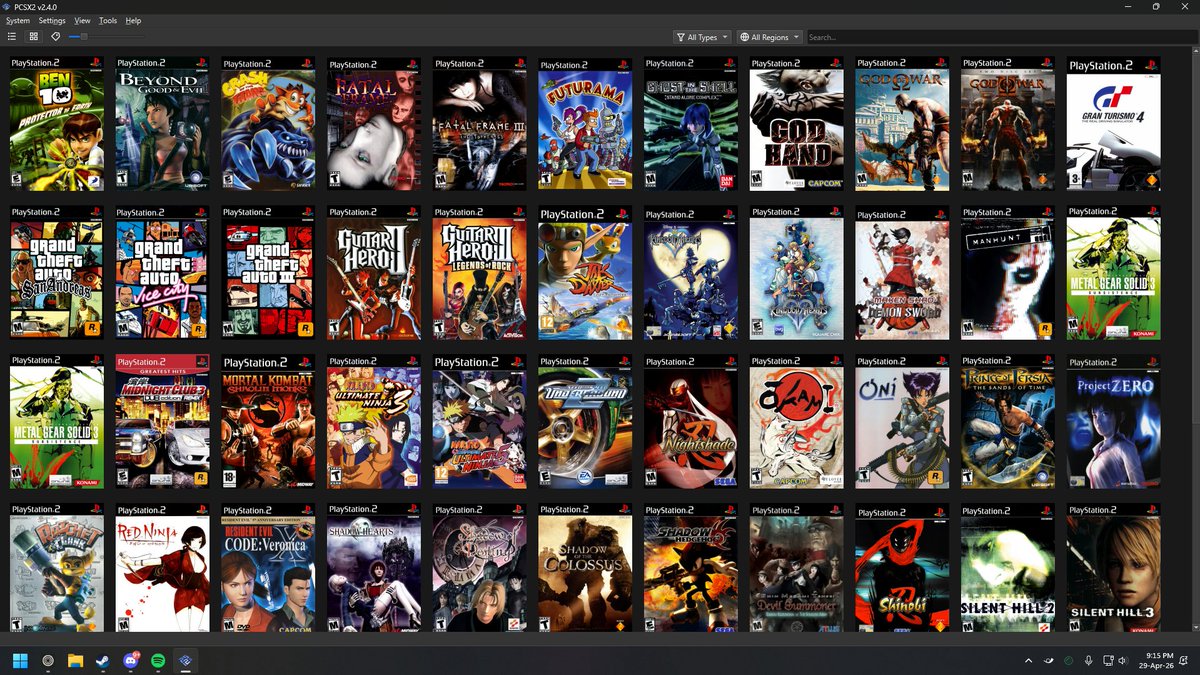Screen dimensions: 1200x675
Task: Switch to game grid view
Action: point(33,37)
